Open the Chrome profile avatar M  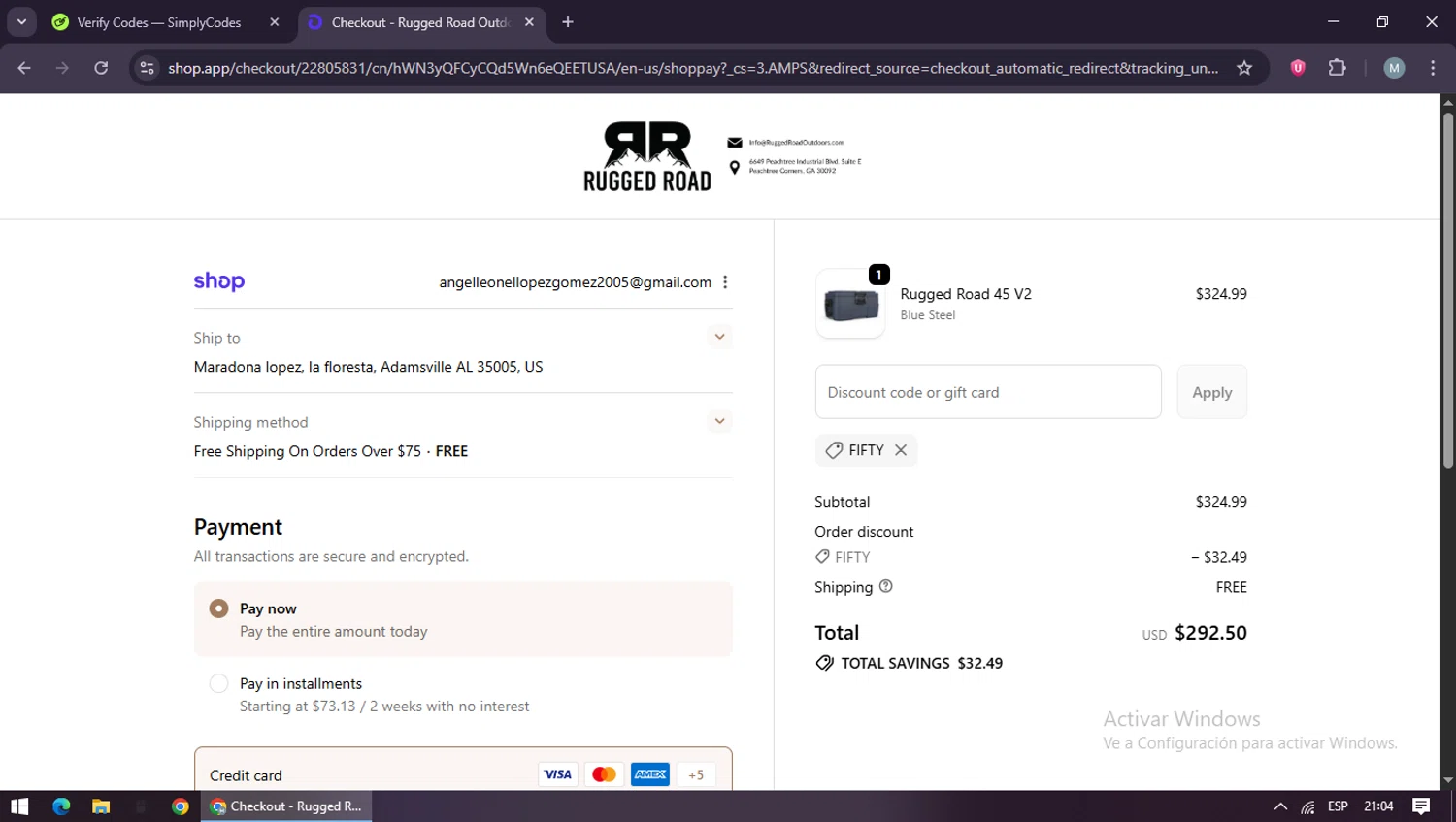click(1394, 68)
